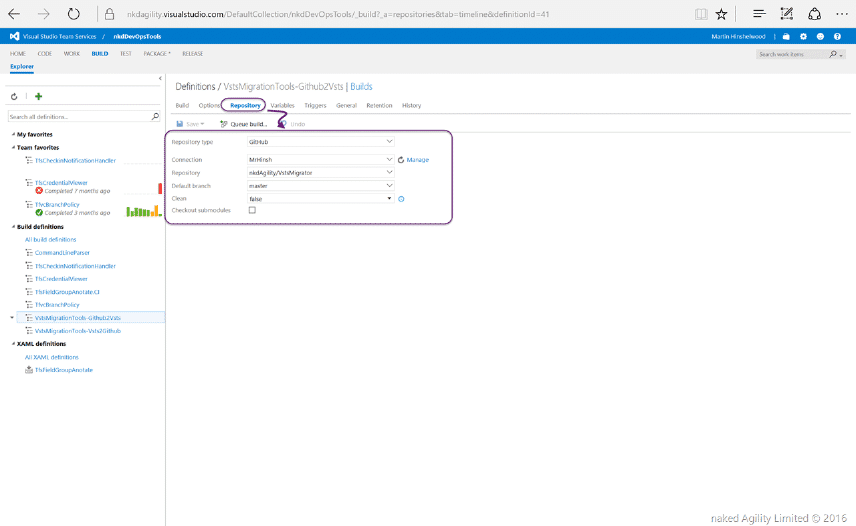Open the Clean dropdown set to false

[x=320, y=199]
